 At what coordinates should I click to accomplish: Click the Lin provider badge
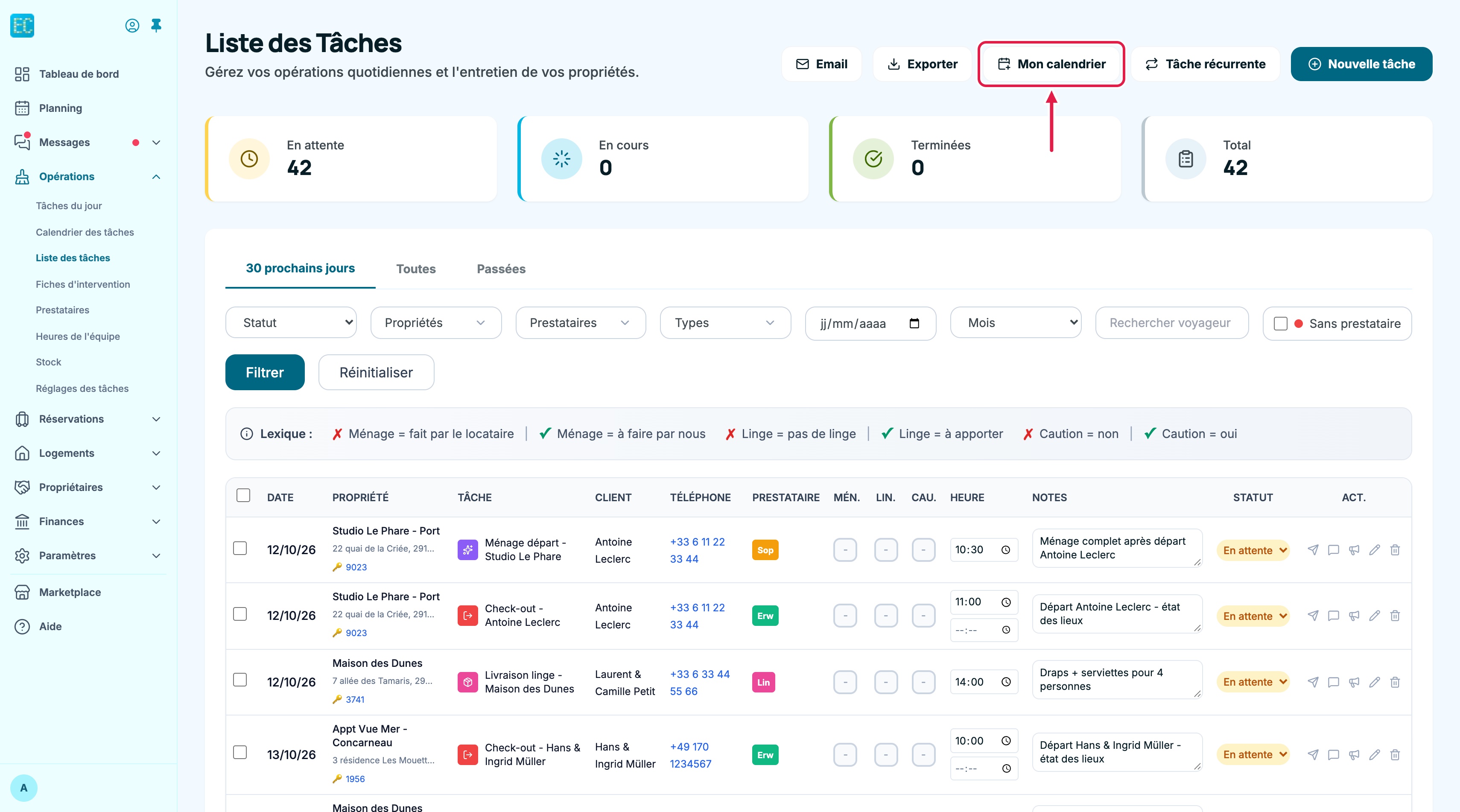(763, 682)
